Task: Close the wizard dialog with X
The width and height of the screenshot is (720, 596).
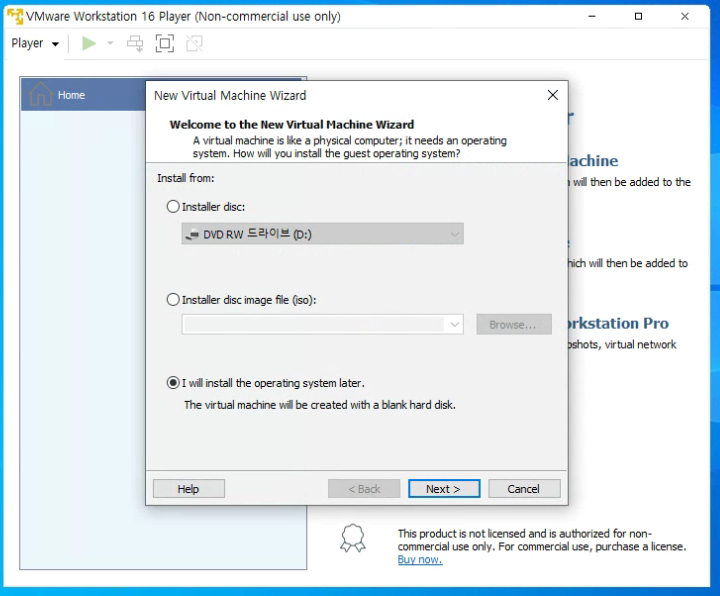Action: [553, 95]
